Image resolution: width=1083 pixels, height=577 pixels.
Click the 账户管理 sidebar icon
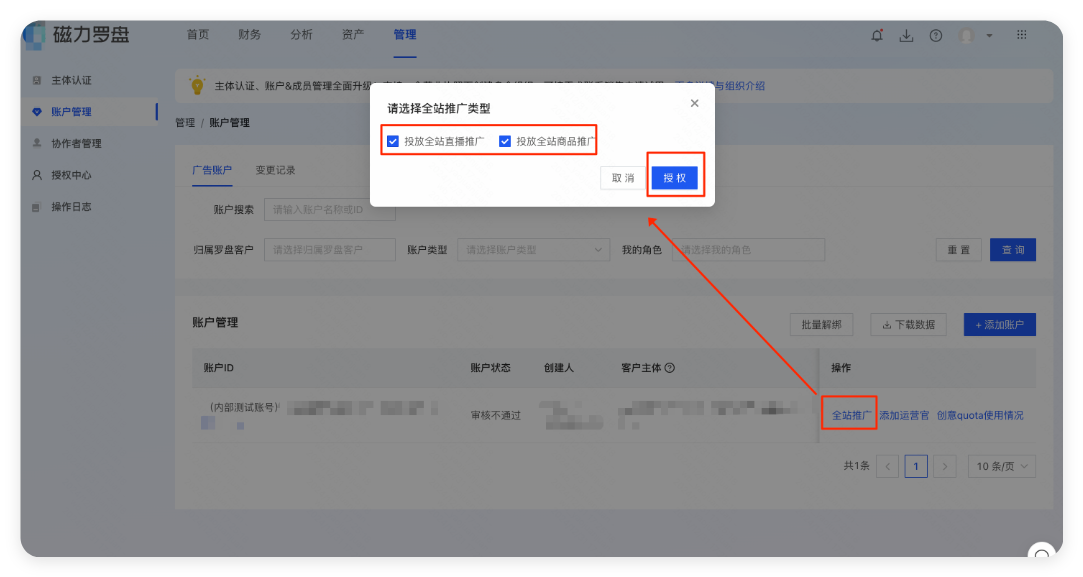coord(37,111)
